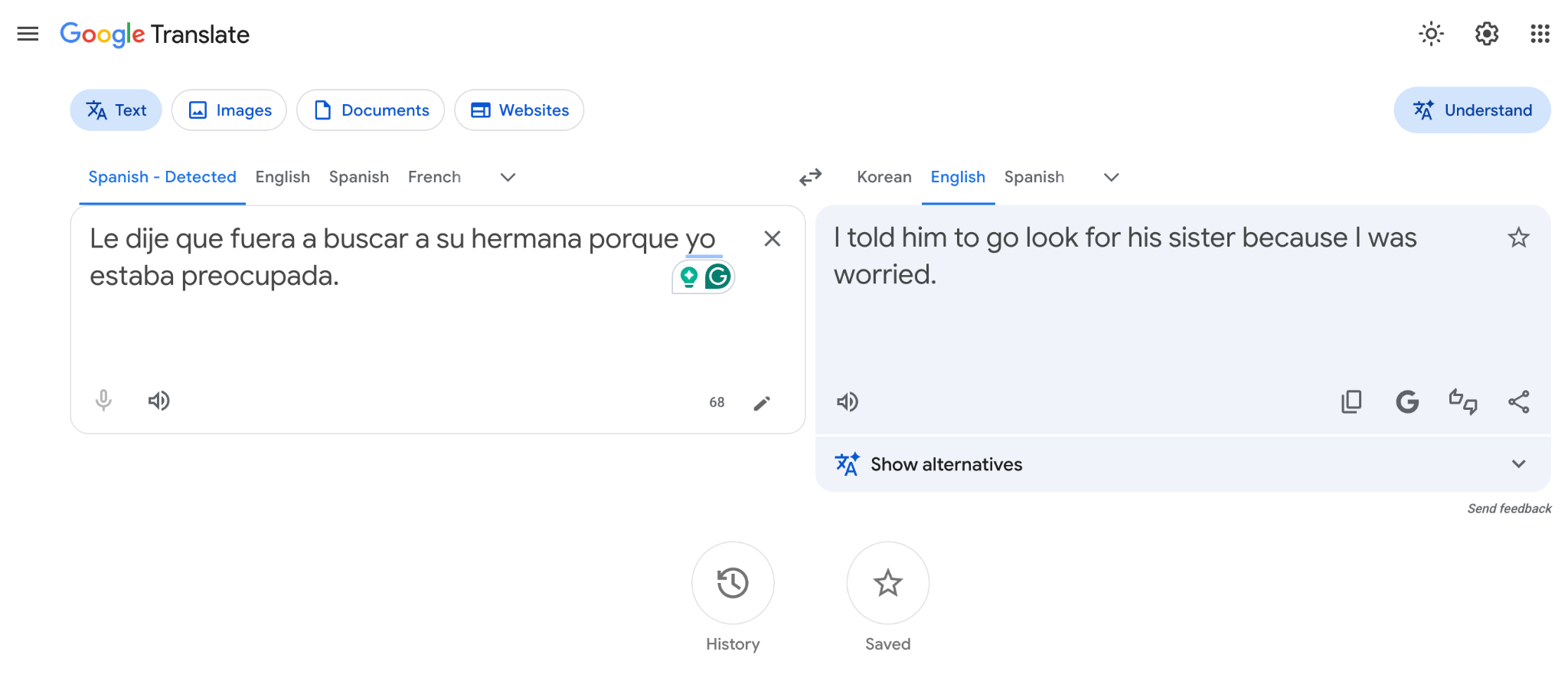Expand more target languages
1568x681 pixels.
pos(1112,177)
